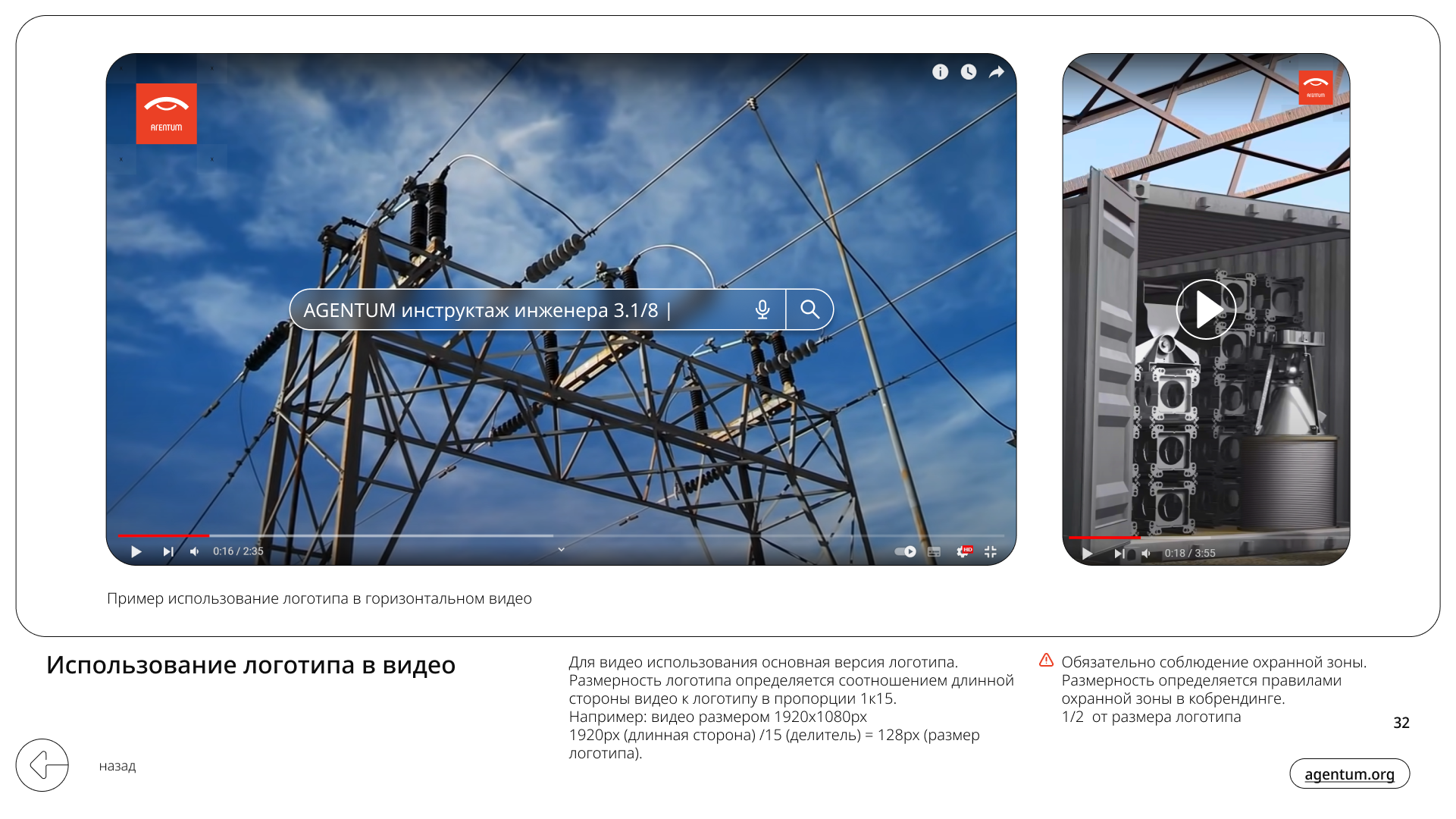Image resolution: width=1456 pixels, height=819 pixels.
Task: Click the back arrow 'назад' button
Action: (x=42, y=765)
